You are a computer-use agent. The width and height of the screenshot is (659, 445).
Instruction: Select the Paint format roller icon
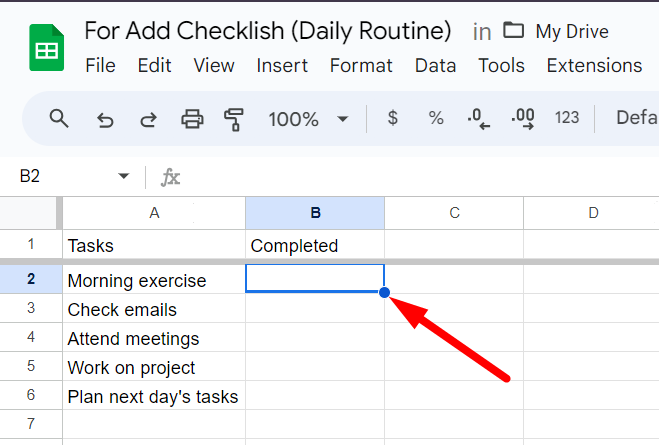tap(235, 120)
